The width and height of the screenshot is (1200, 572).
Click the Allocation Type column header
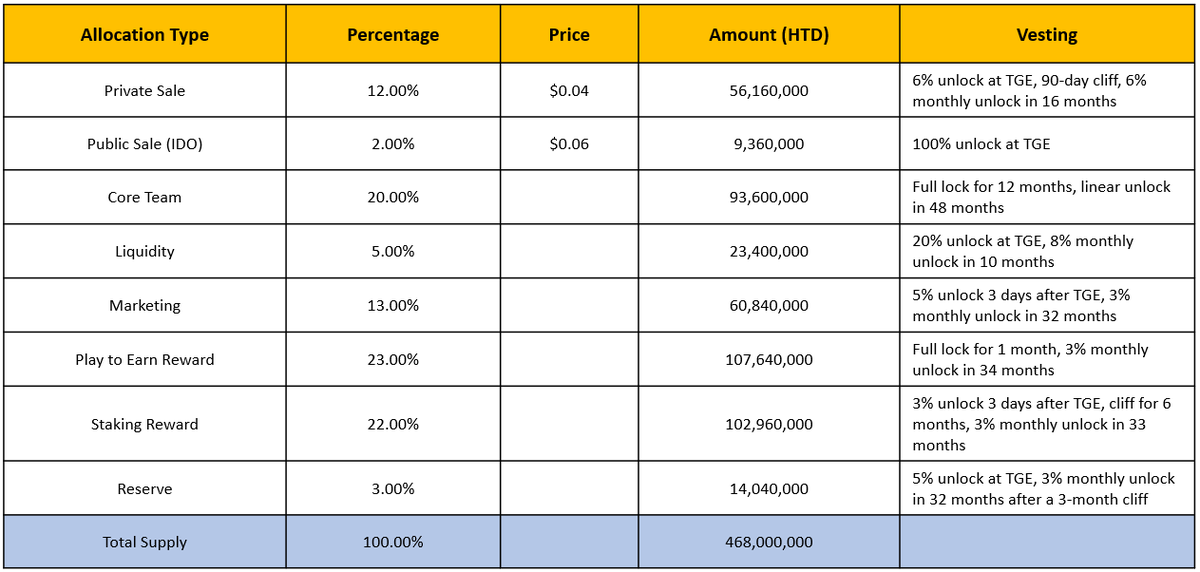[144, 35]
